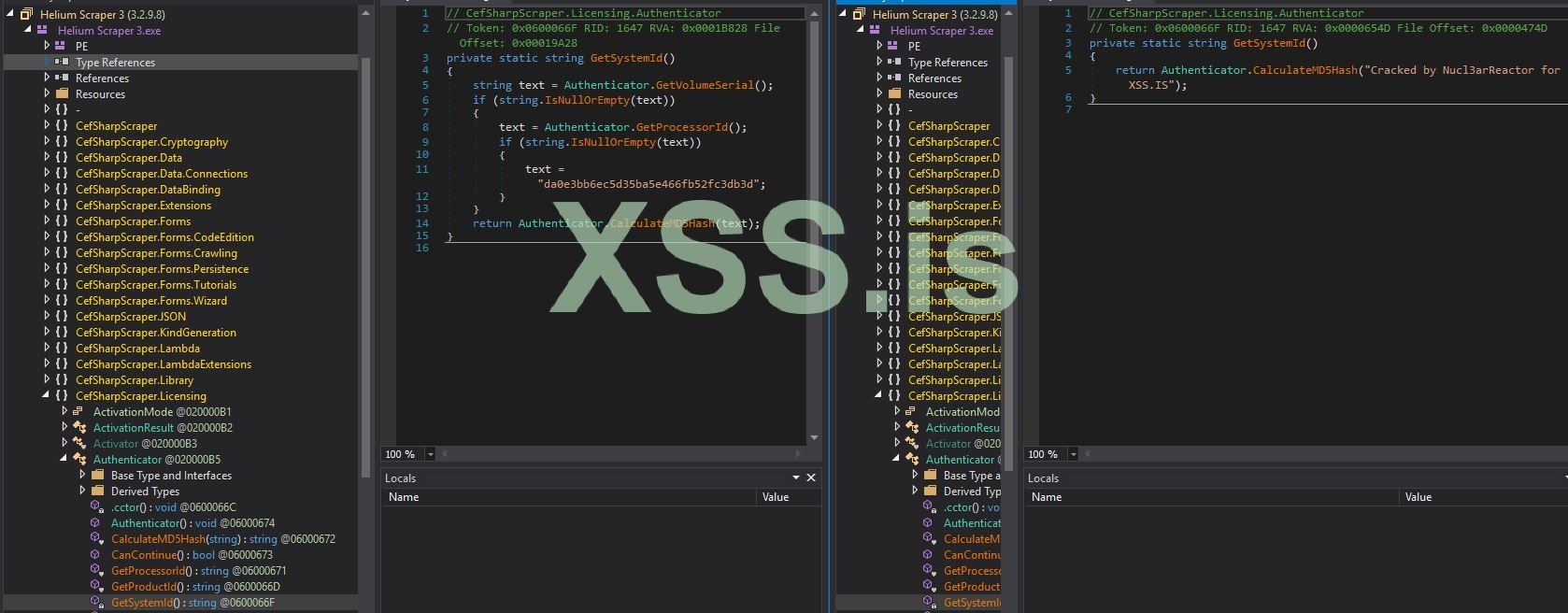Click the PE node icon in the left tree
The width and height of the screenshot is (1568, 613).
[x=62, y=46]
